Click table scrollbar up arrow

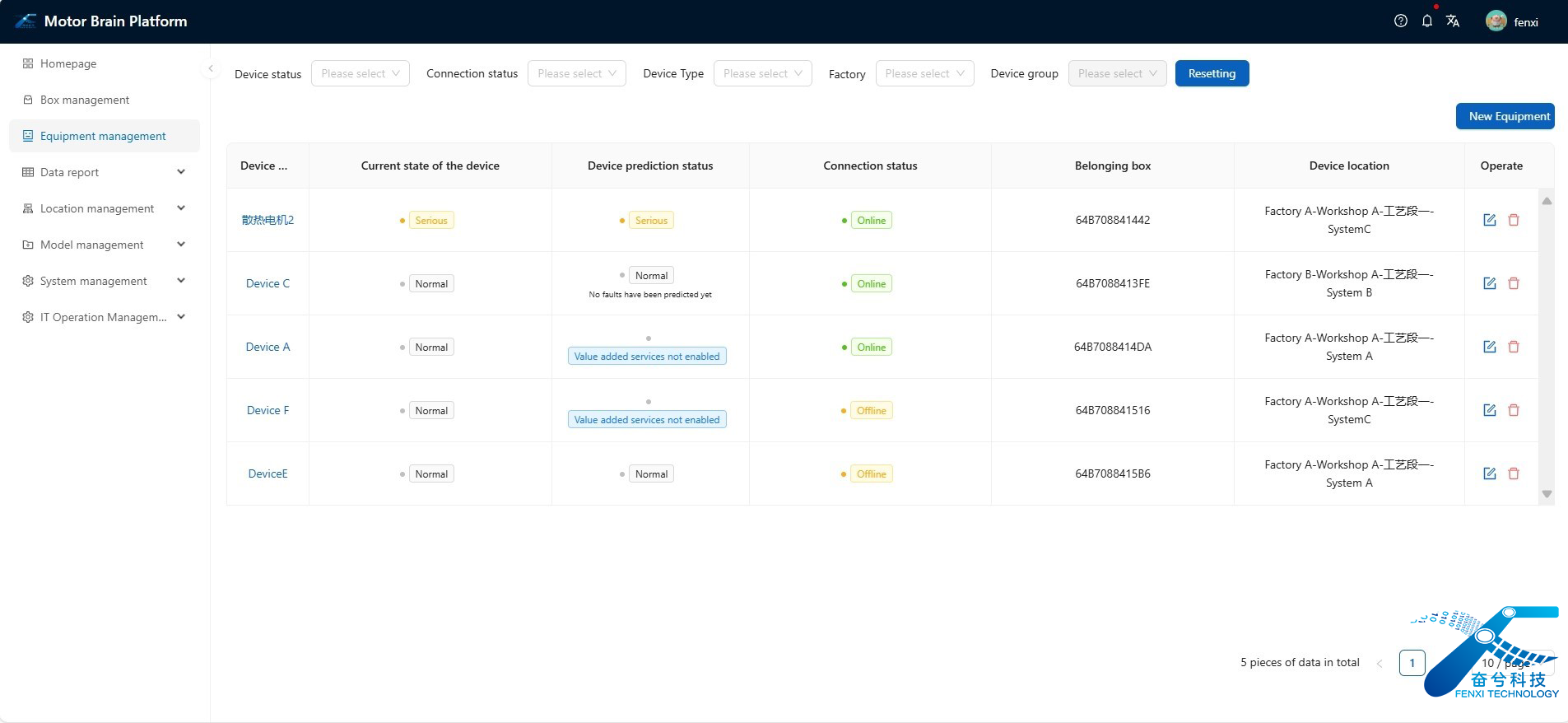pos(1547,201)
